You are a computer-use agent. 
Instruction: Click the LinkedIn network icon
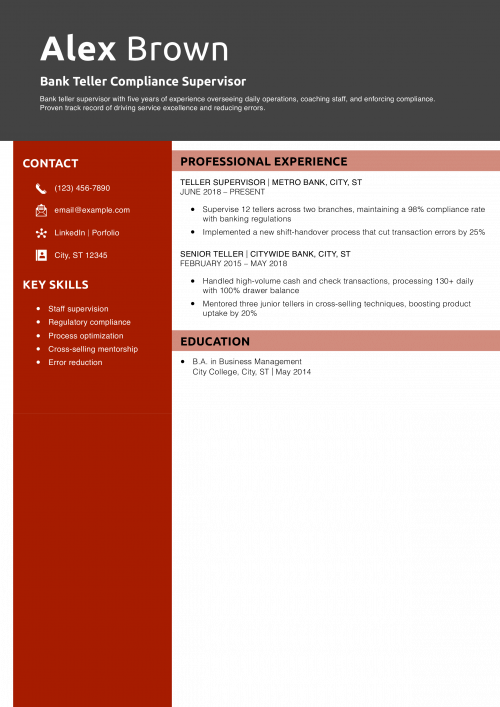41,233
